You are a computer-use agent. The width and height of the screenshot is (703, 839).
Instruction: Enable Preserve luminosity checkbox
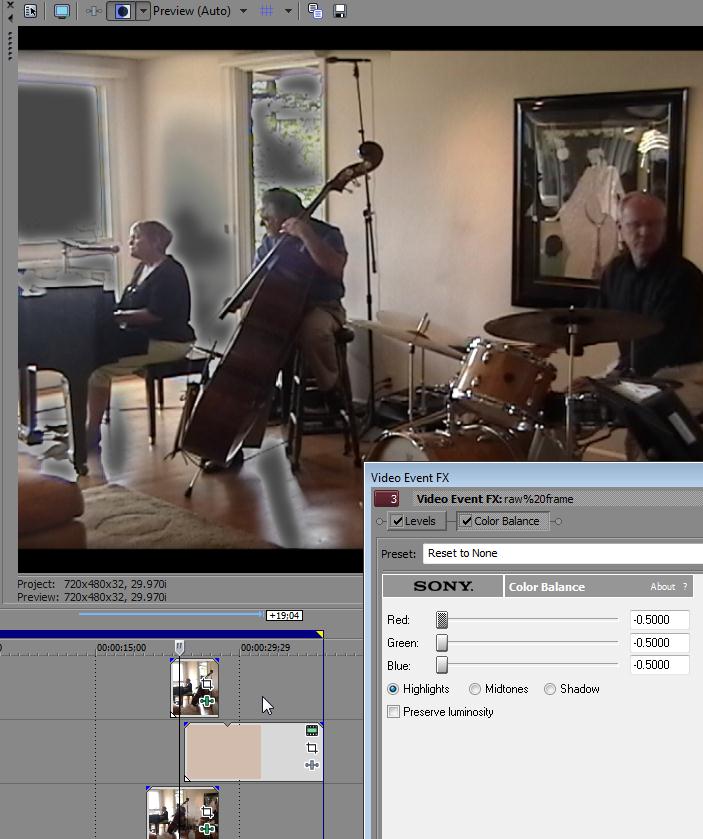tap(393, 712)
